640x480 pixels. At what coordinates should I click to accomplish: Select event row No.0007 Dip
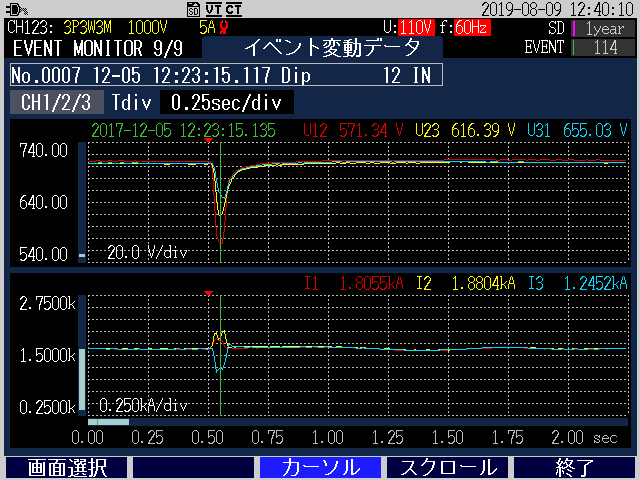tap(226, 75)
